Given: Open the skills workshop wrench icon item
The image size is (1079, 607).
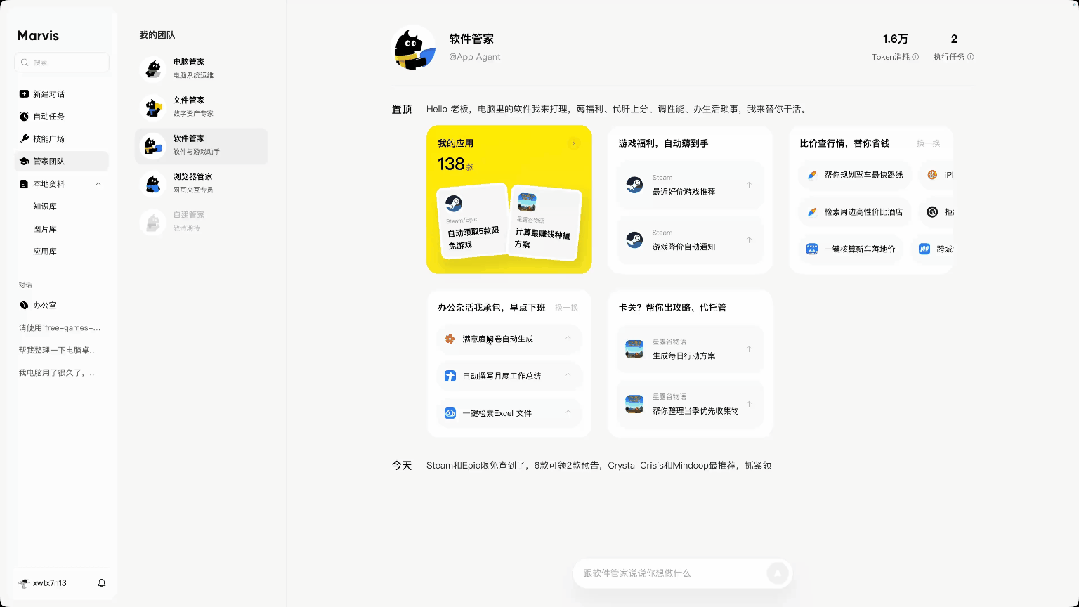Looking at the screenshot, I should tap(24, 138).
